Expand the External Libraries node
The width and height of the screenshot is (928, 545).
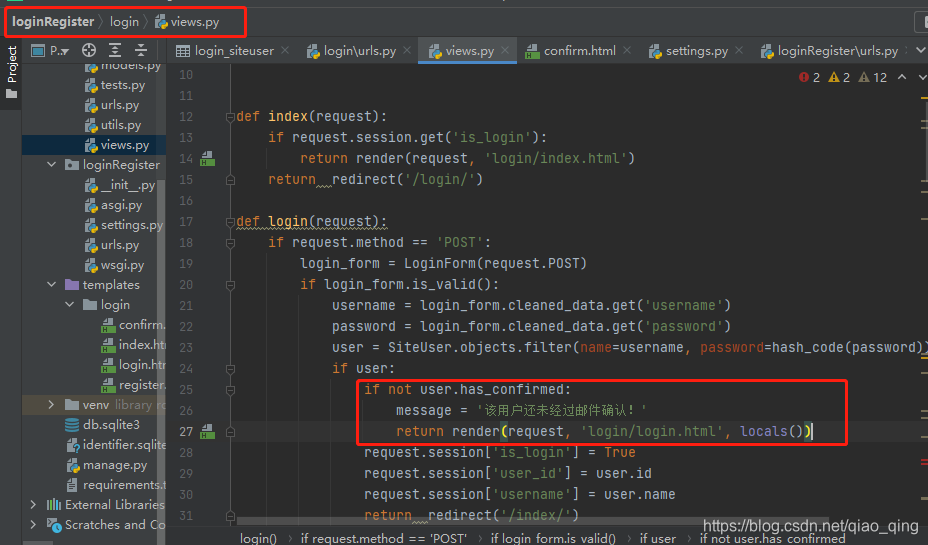(34, 505)
